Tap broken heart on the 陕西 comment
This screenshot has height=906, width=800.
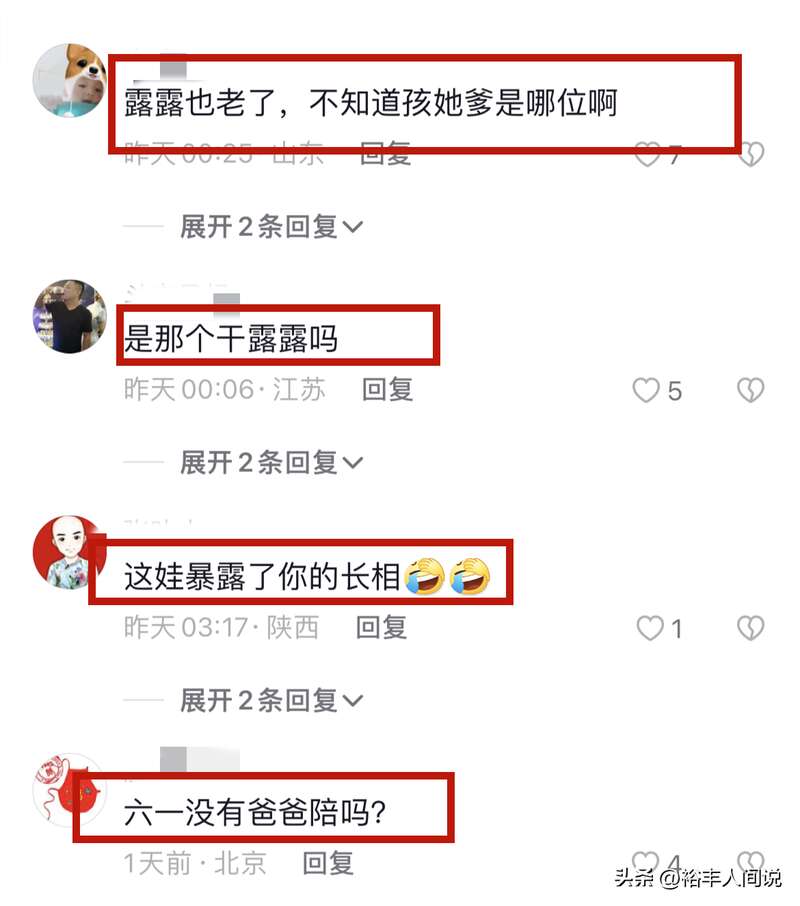750,628
